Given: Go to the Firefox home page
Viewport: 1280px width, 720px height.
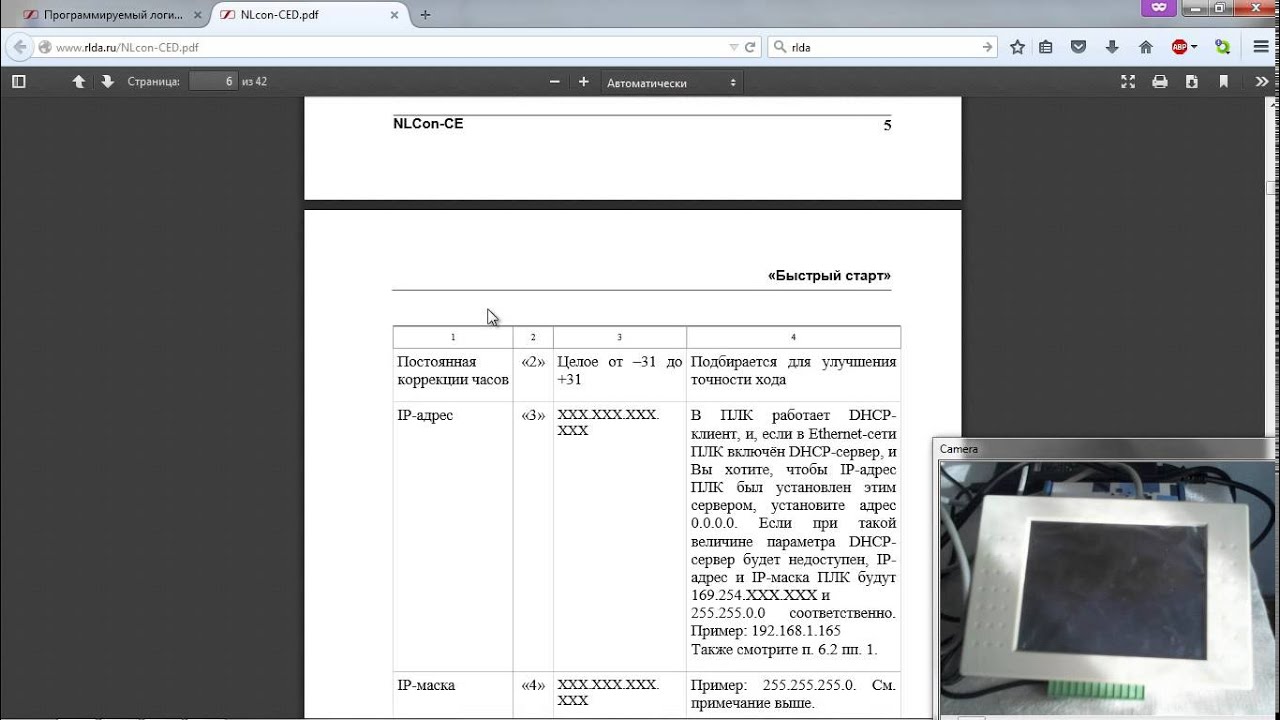Looking at the screenshot, I should pos(1146,47).
